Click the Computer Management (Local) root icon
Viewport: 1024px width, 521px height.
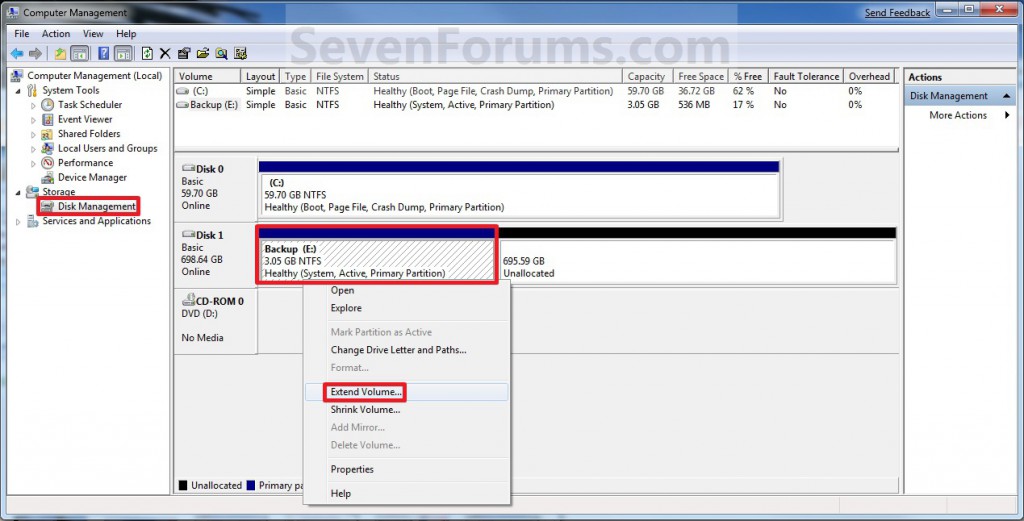17,76
